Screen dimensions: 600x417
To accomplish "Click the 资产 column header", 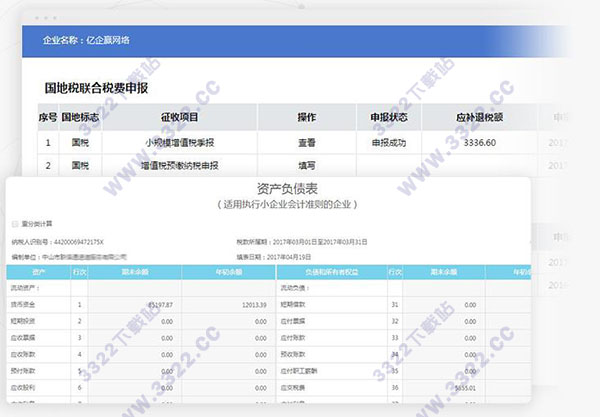I will click(39, 272).
